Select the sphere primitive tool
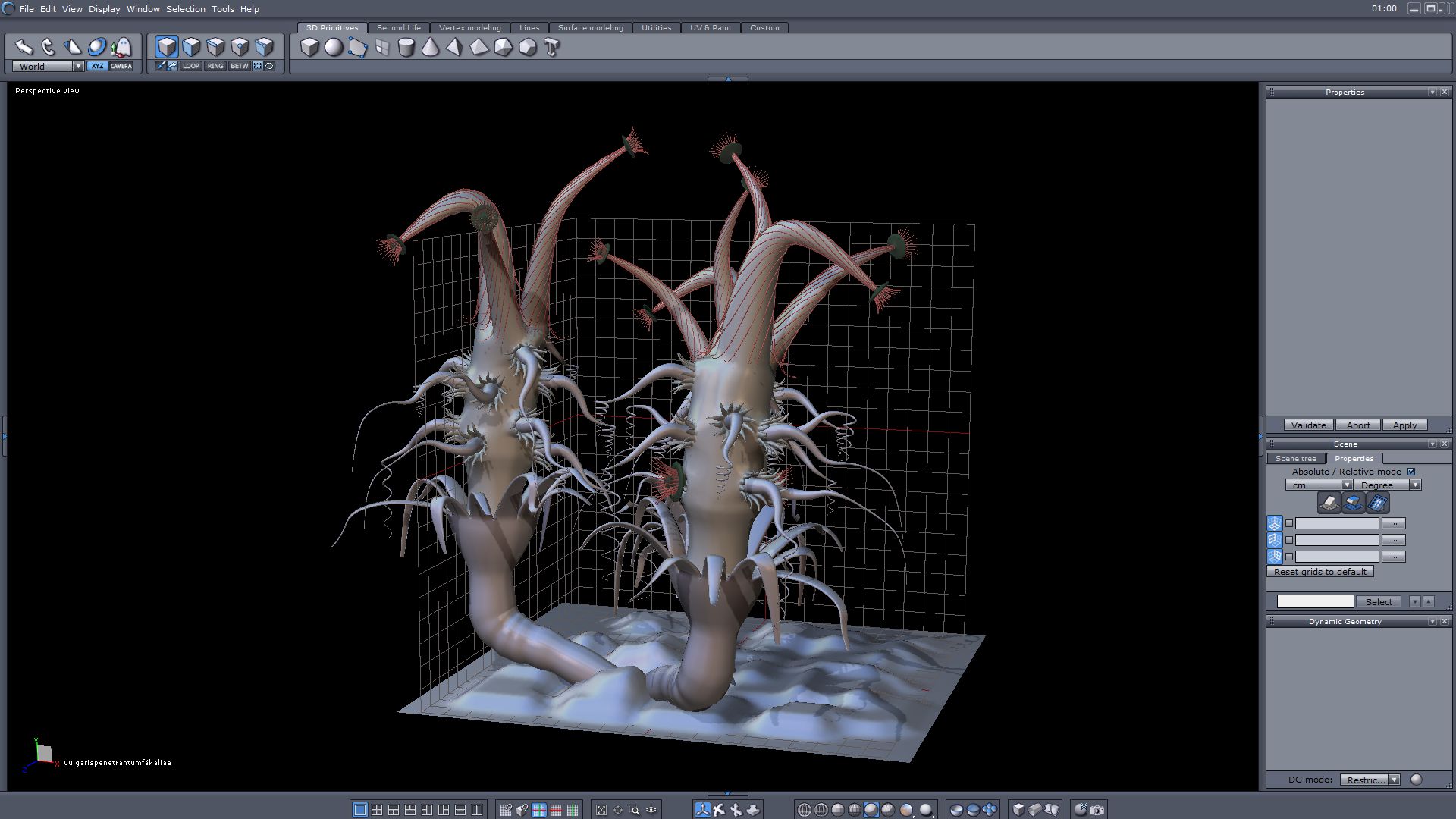 click(x=334, y=48)
